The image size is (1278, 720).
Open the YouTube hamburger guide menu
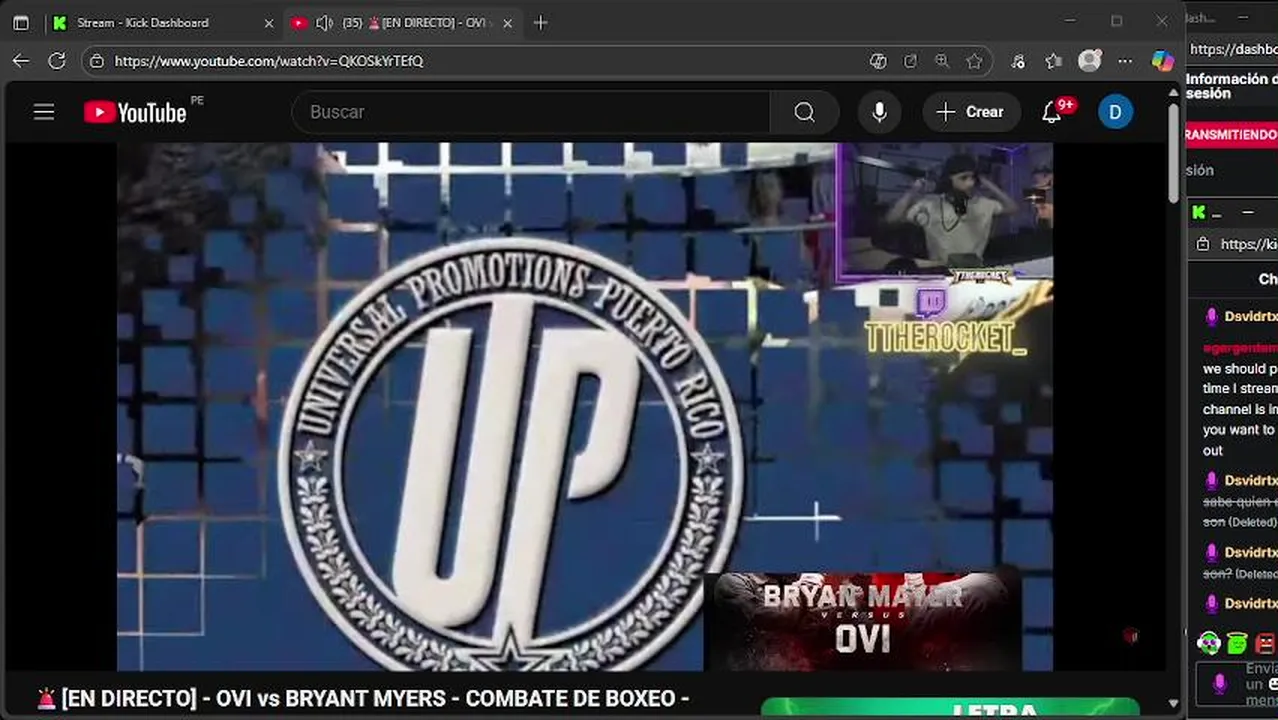point(44,112)
